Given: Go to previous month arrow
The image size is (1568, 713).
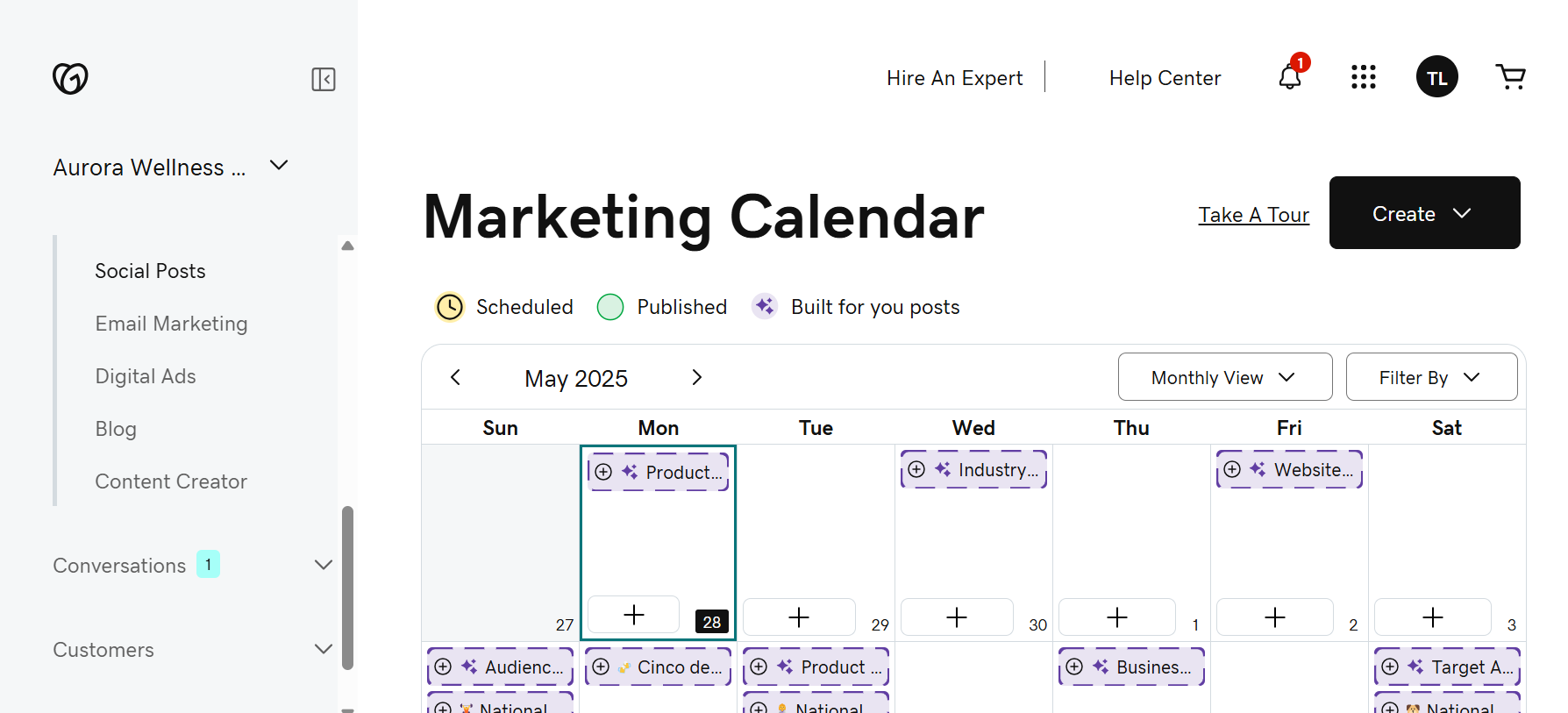Looking at the screenshot, I should [455, 377].
